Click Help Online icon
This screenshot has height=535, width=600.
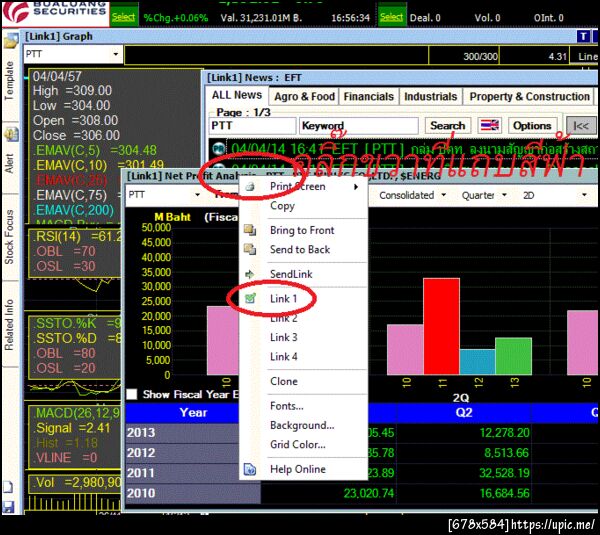pos(250,469)
